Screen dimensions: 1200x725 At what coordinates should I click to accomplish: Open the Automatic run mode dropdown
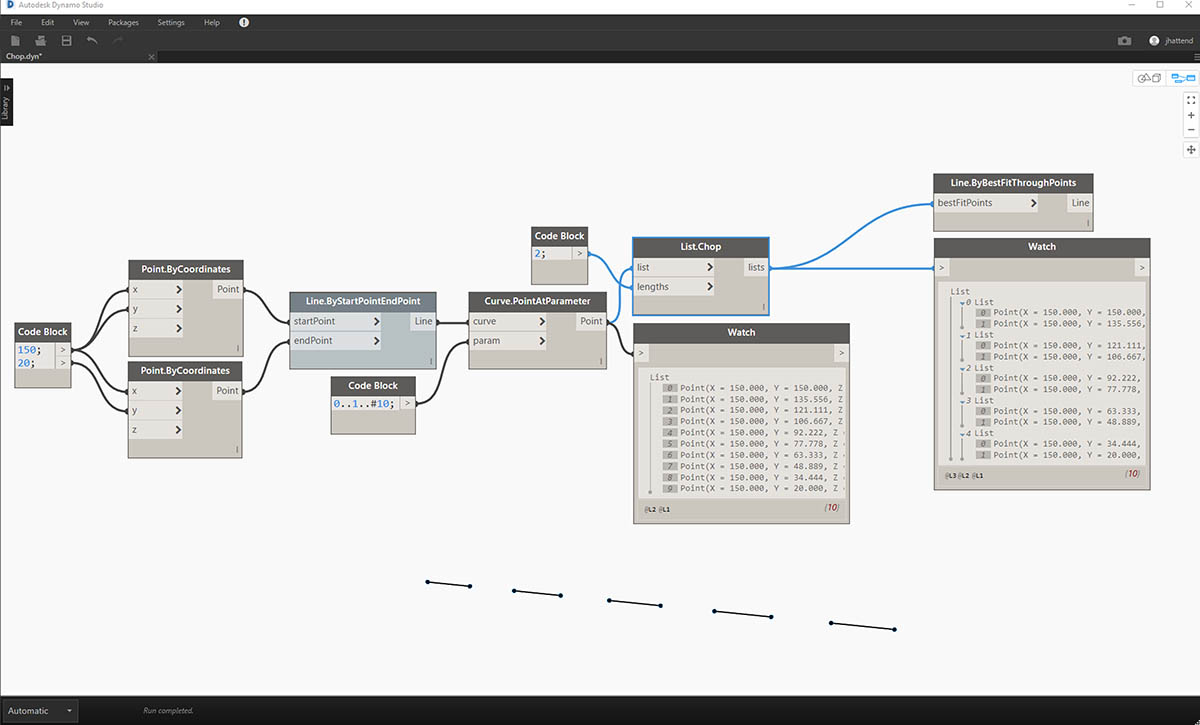69,711
